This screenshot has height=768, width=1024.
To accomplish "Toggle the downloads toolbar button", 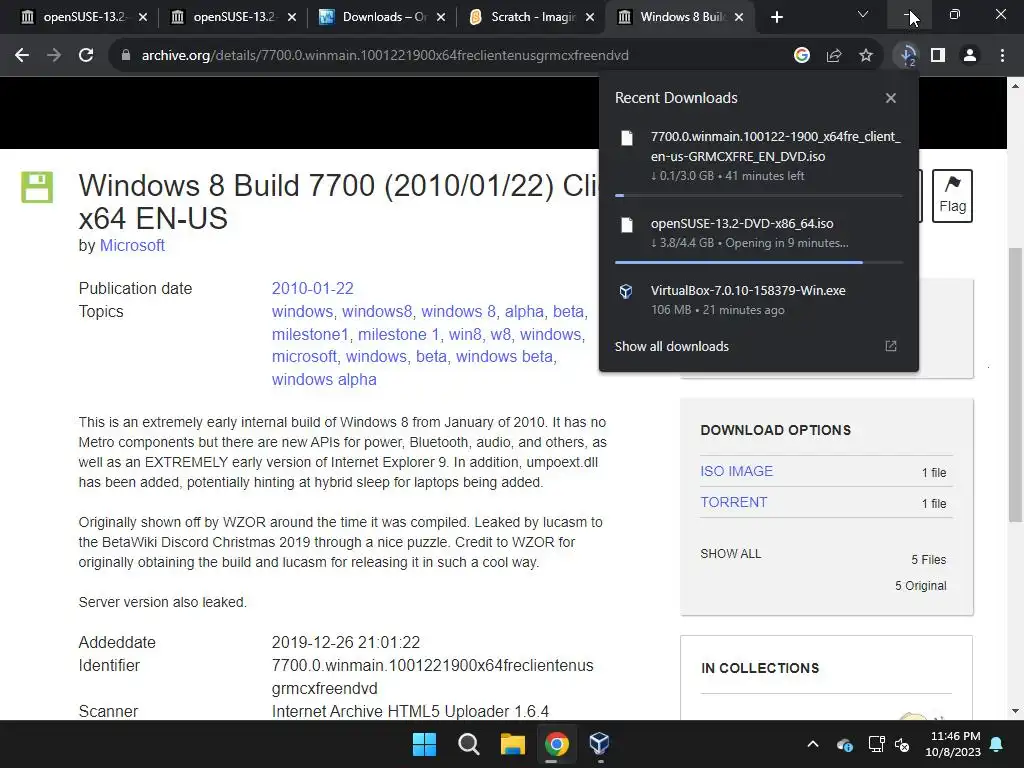I will pyautogui.click(x=907, y=56).
